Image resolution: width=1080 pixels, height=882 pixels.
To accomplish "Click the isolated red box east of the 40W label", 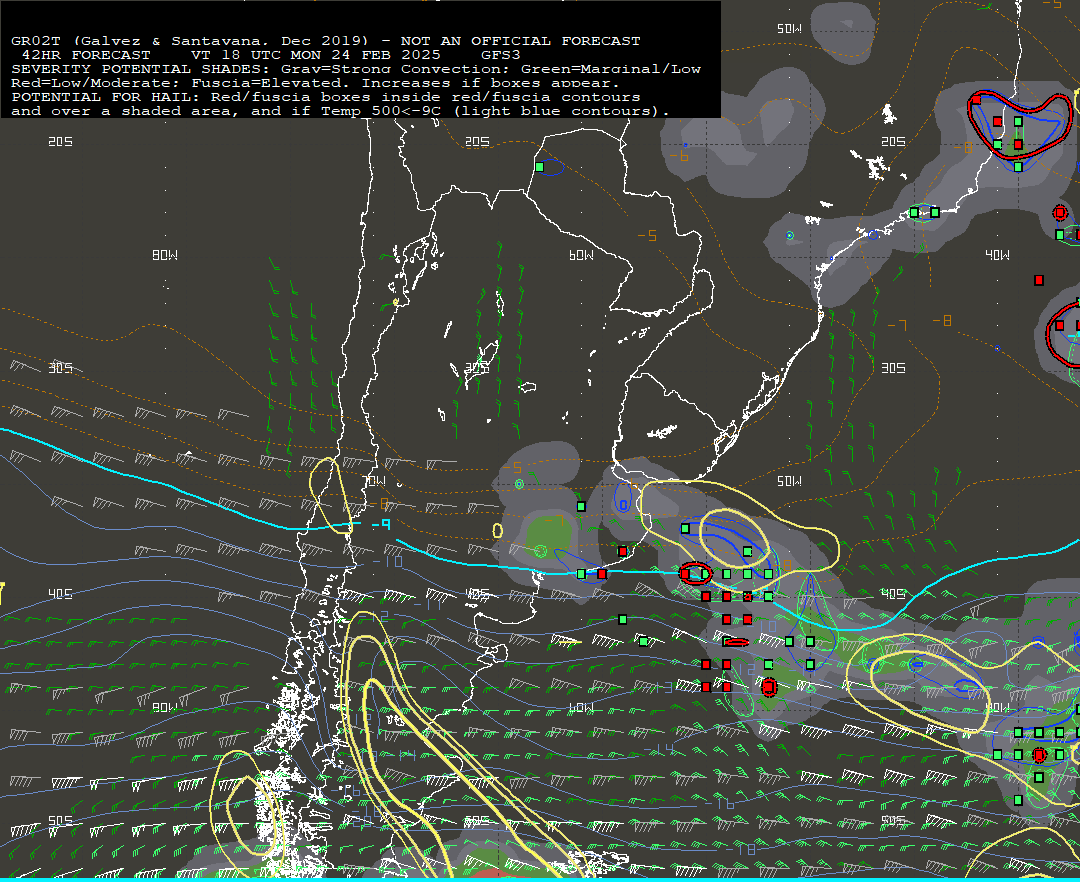I will (1039, 280).
